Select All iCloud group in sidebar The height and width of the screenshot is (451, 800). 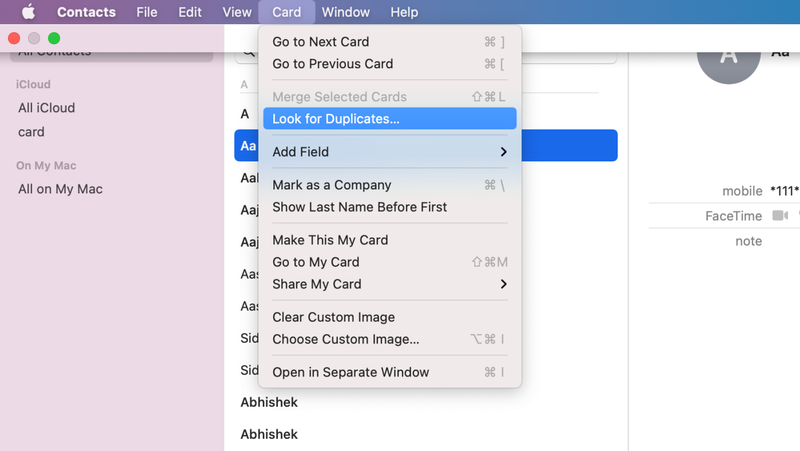pyautogui.click(x=46, y=108)
